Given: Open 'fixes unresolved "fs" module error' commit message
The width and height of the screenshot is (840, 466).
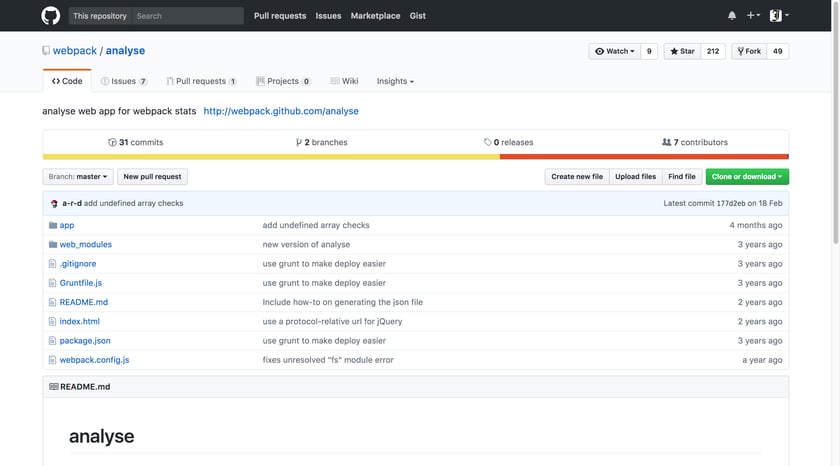Looking at the screenshot, I should 328,360.
